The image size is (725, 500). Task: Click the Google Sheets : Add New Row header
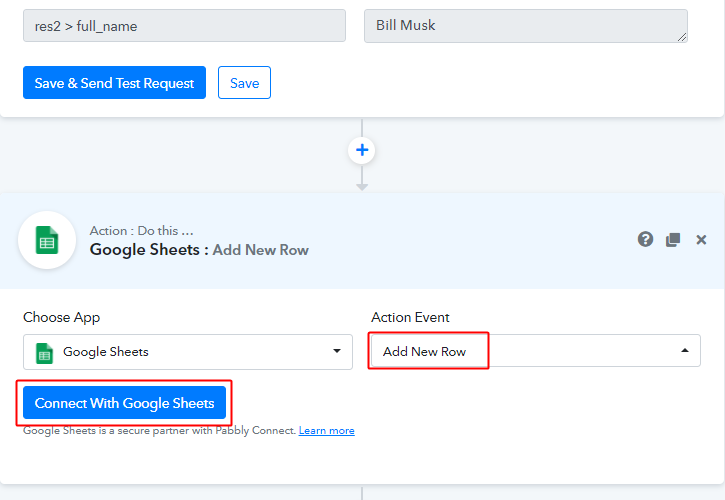pos(199,250)
